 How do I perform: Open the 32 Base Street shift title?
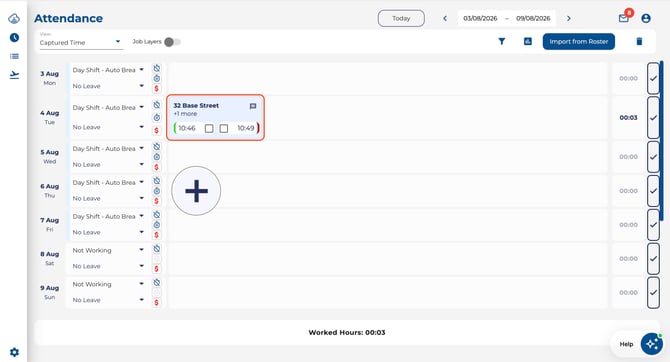click(x=196, y=105)
